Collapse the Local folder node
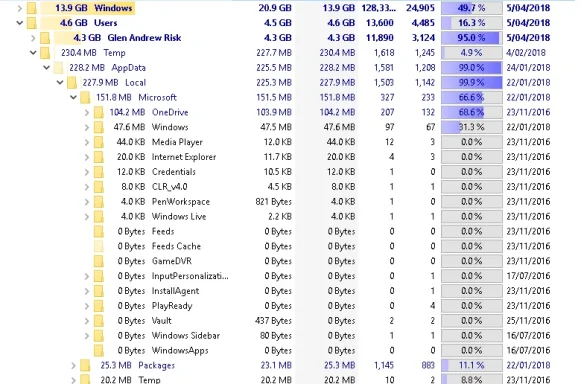The height and width of the screenshot is (384, 581). point(60,83)
